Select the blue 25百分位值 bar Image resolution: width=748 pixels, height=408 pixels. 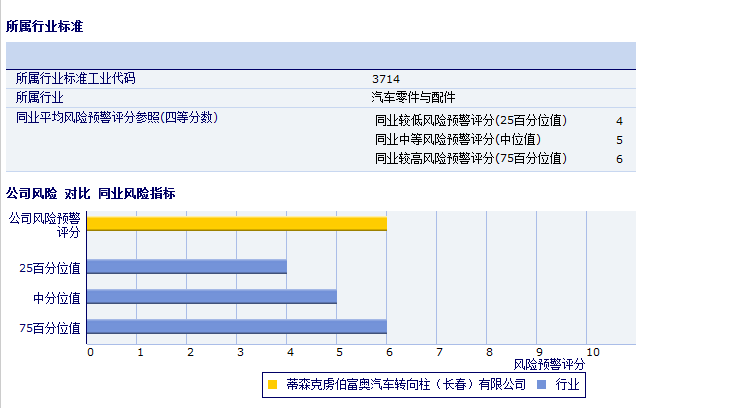click(187, 267)
